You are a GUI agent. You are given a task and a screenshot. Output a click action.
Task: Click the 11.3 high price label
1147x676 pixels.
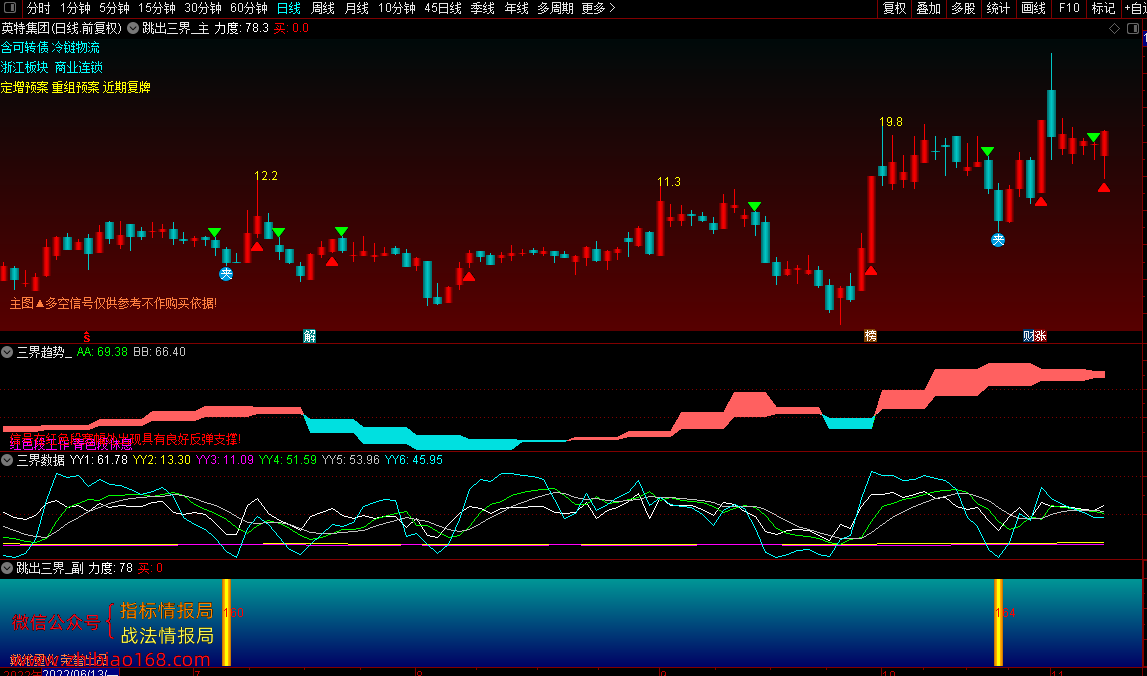pyautogui.click(x=669, y=181)
